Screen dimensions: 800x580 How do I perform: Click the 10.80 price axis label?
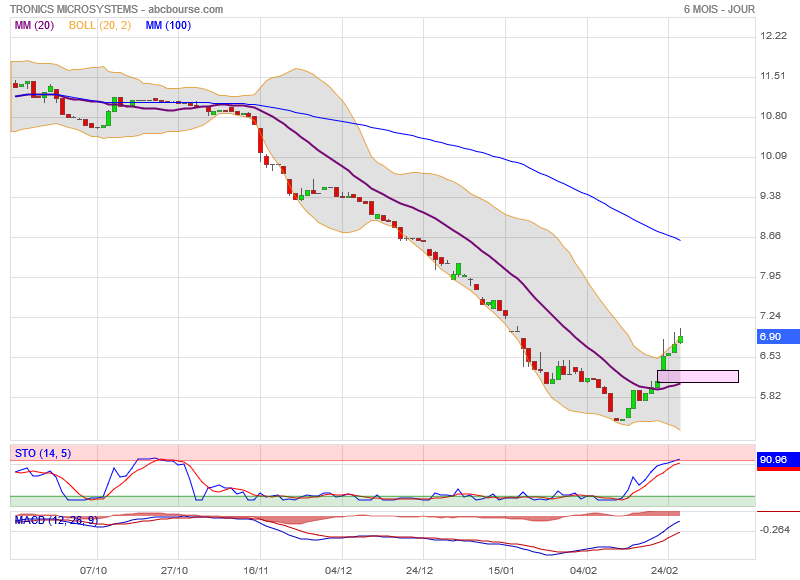pyautogui.click(x=773, y=116)
